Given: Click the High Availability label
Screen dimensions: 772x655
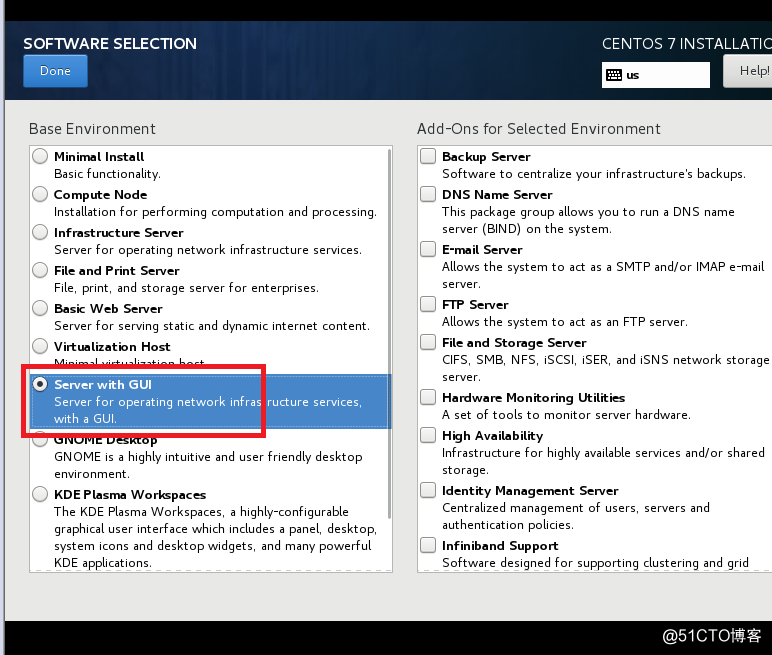Looking at the screenshot, I should pos(492,436).
